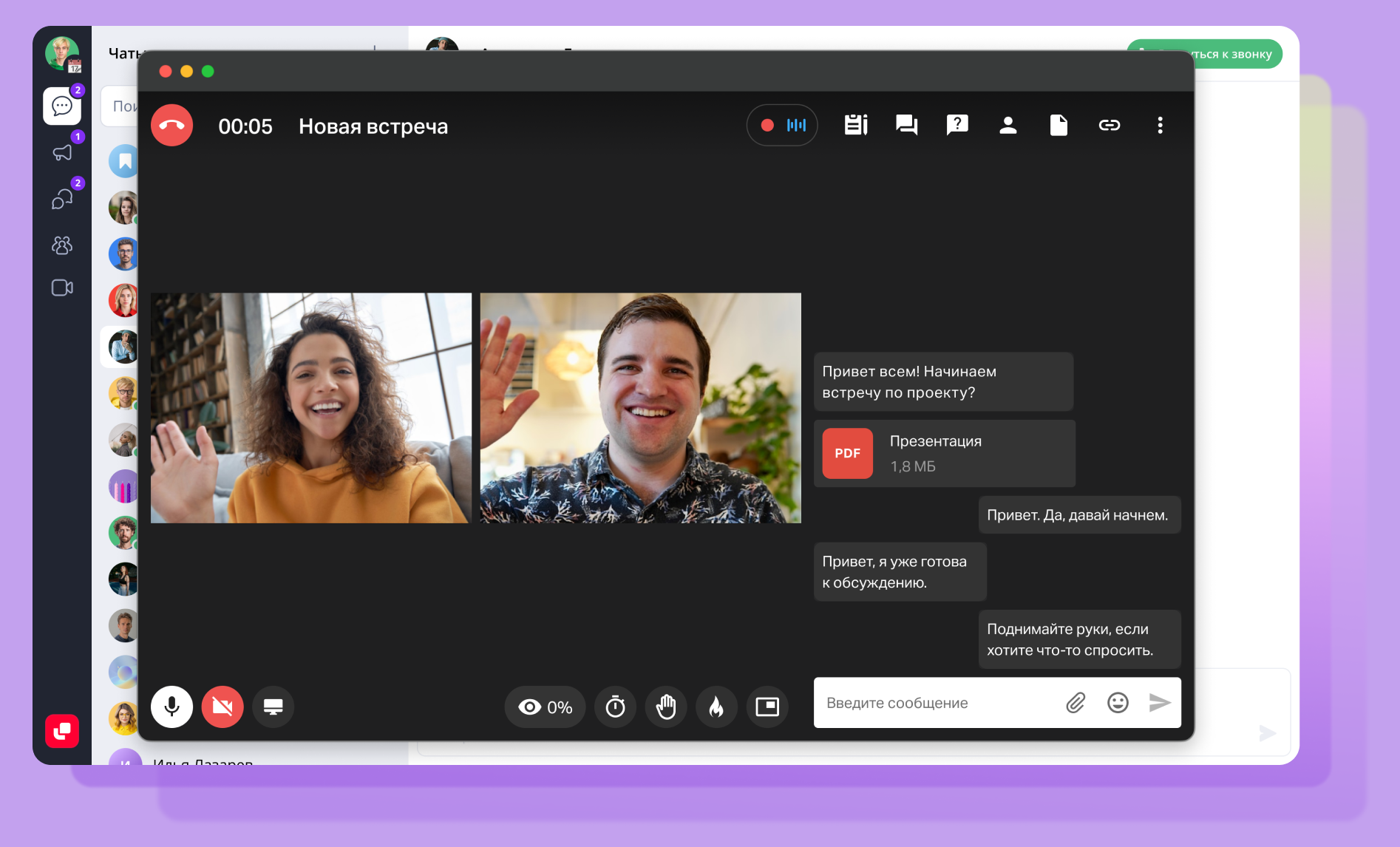The image size is (1400, 847).
Task: Select the woman's video thumbnail
Action: [310, 408]
